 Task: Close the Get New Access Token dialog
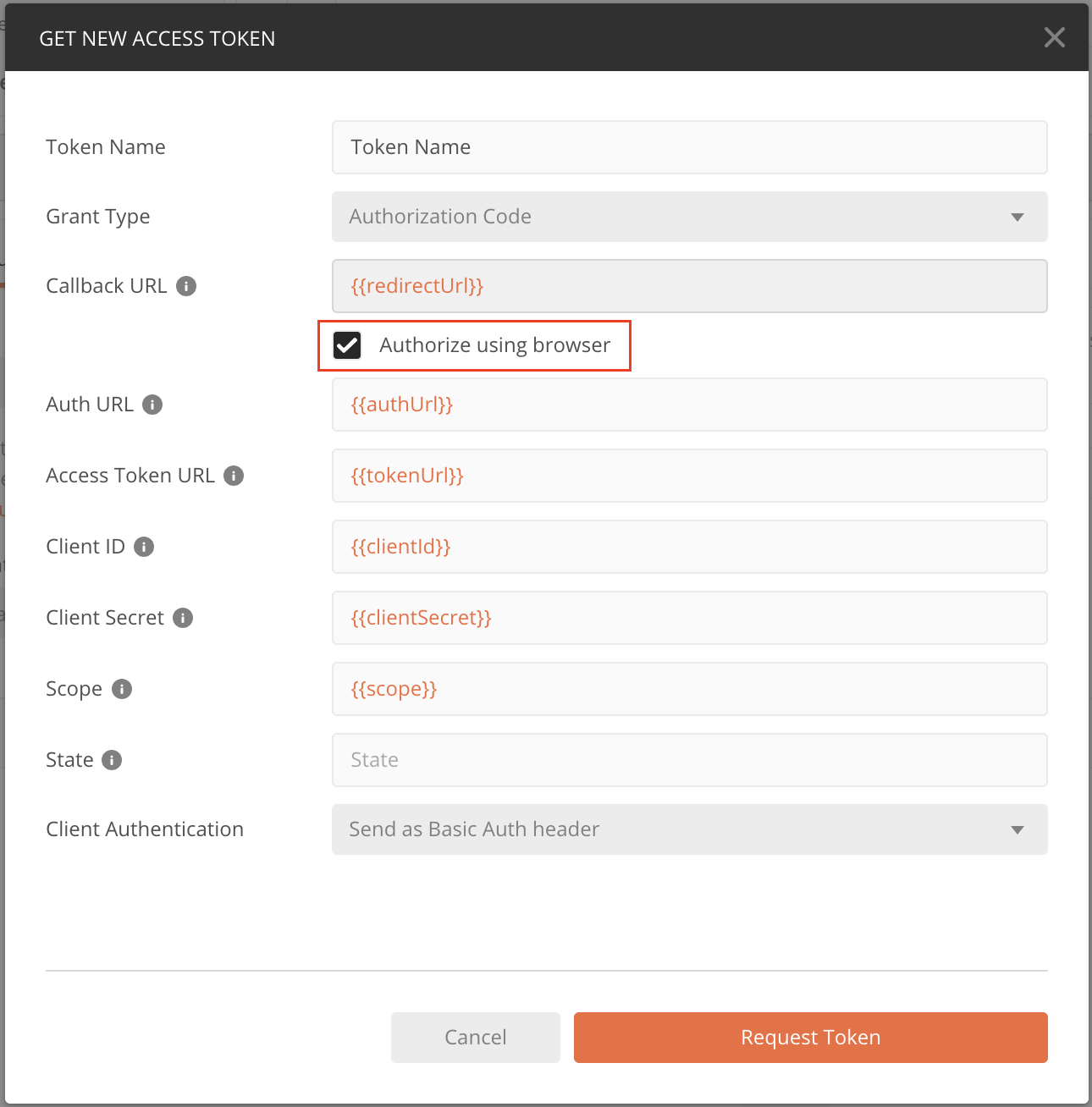tap(1054, 37)
